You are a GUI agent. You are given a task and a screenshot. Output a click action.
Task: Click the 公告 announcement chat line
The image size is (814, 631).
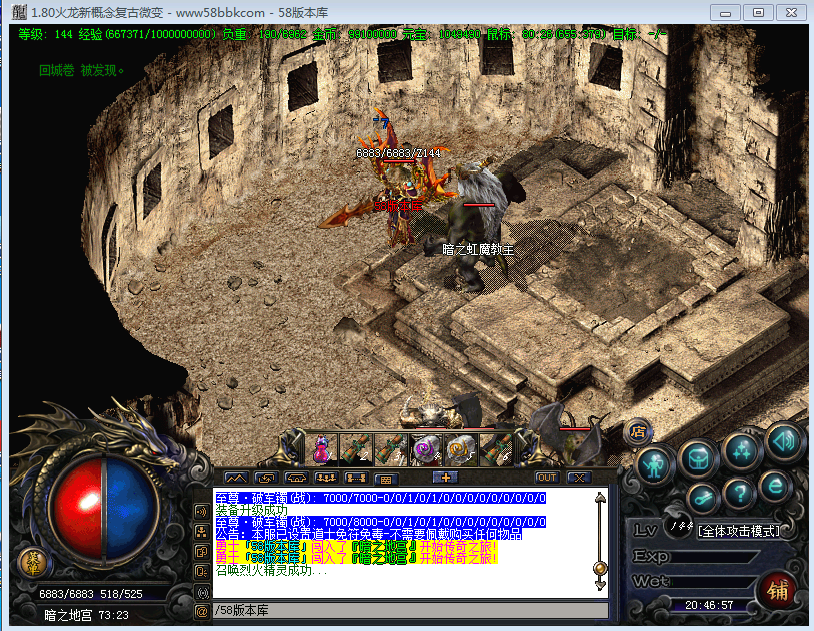pyautogui.click(x=369, y=534)
